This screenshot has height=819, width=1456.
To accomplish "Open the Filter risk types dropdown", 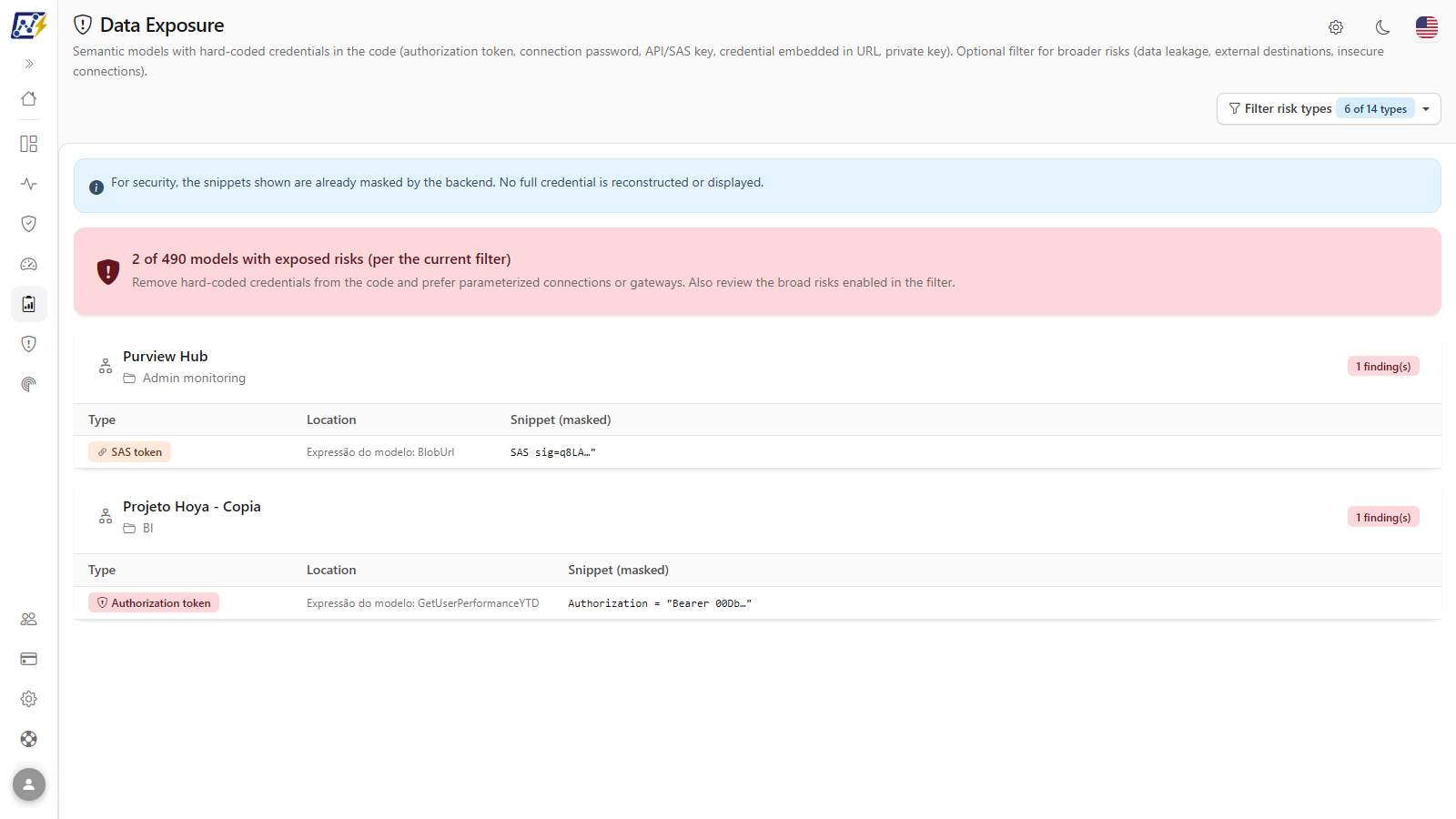I will [1329, 108].
